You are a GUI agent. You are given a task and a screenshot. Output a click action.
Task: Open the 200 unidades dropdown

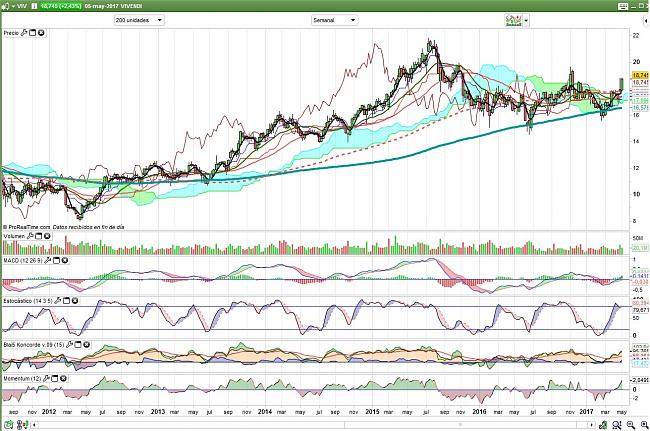(139, 20)
